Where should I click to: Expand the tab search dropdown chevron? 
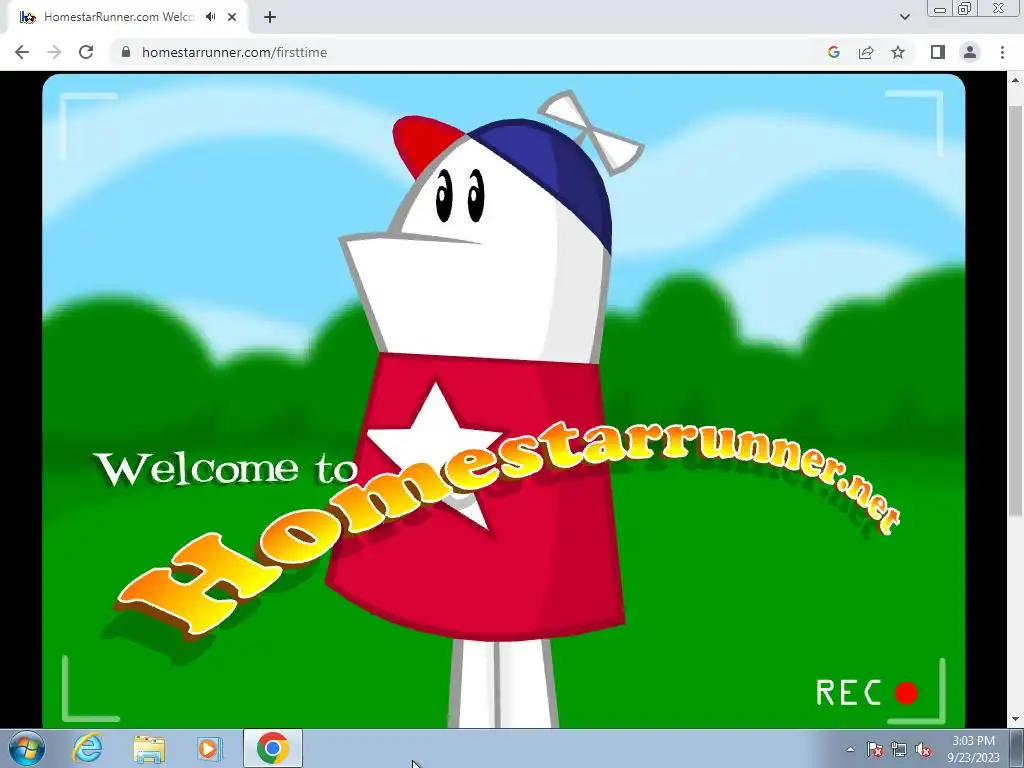point(904,17)
